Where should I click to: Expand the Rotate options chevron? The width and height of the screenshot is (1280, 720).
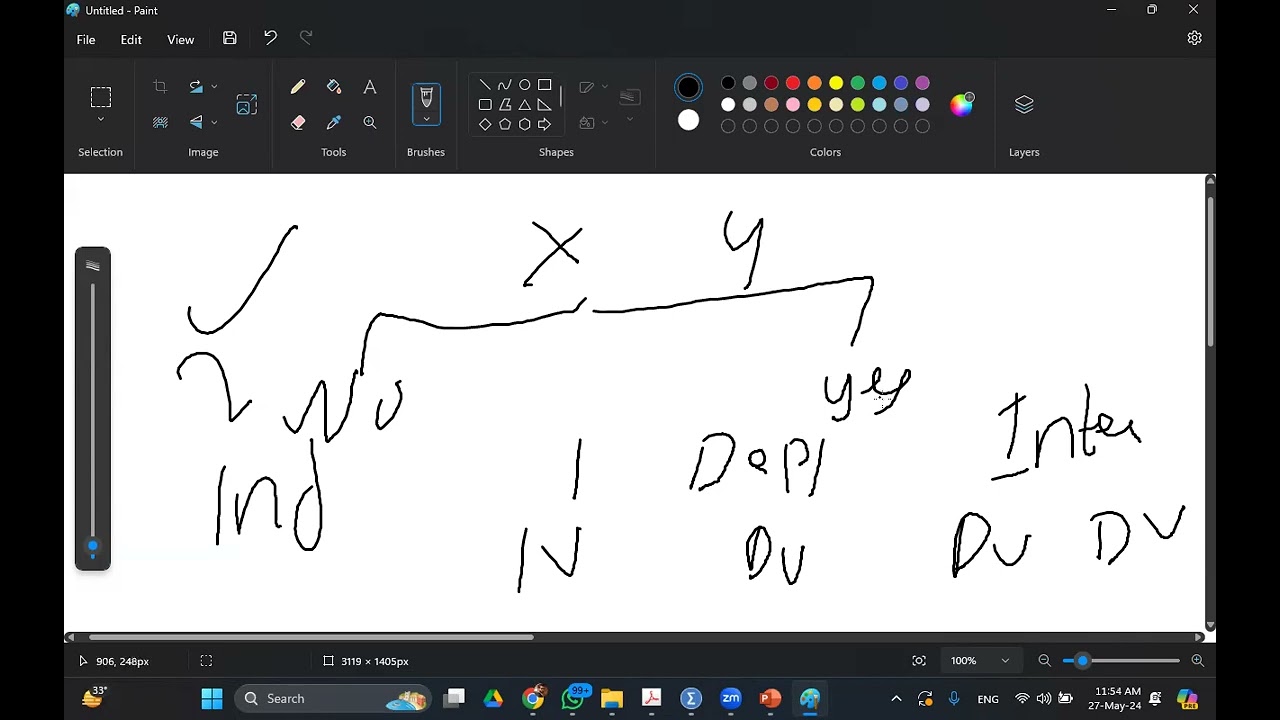coord(214,88)
